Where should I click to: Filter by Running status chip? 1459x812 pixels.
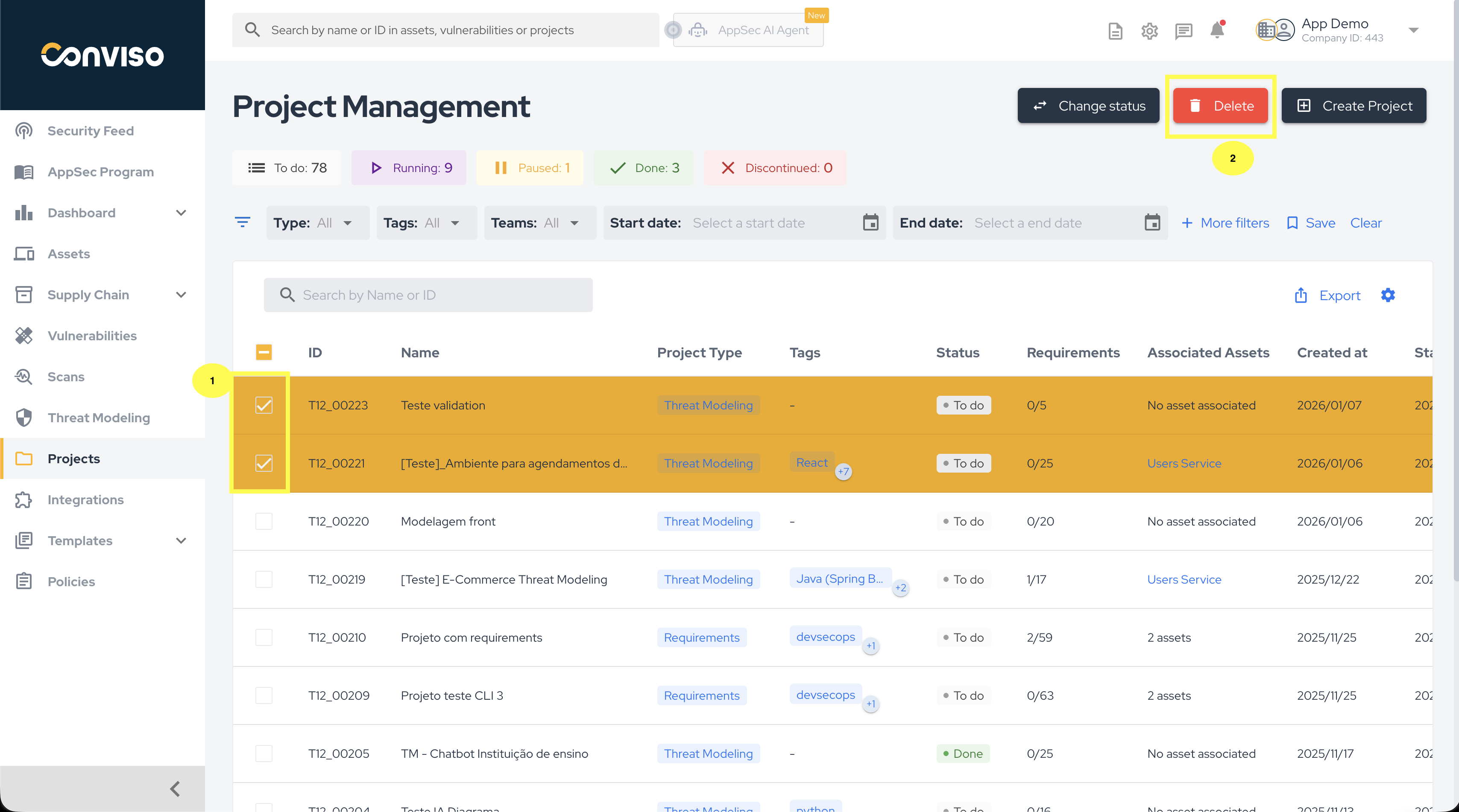409,168
